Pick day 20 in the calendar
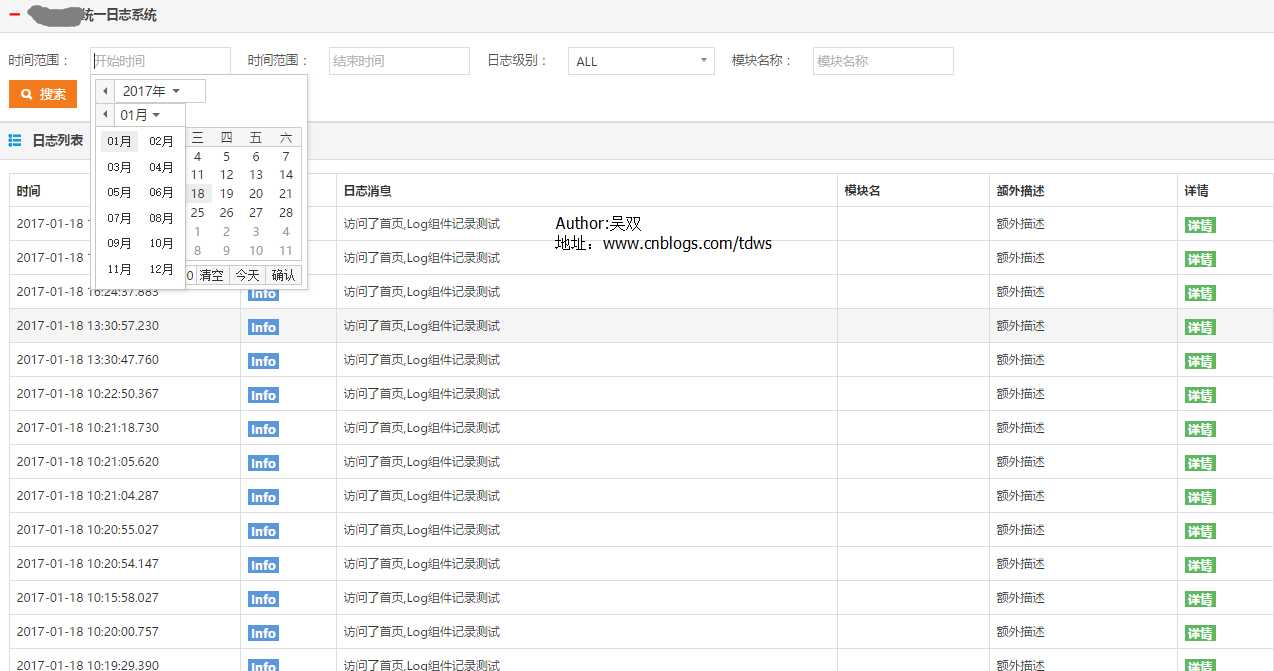Viewport: 1274px width, 671px height. pyautogui.click(x=256, y=194)
